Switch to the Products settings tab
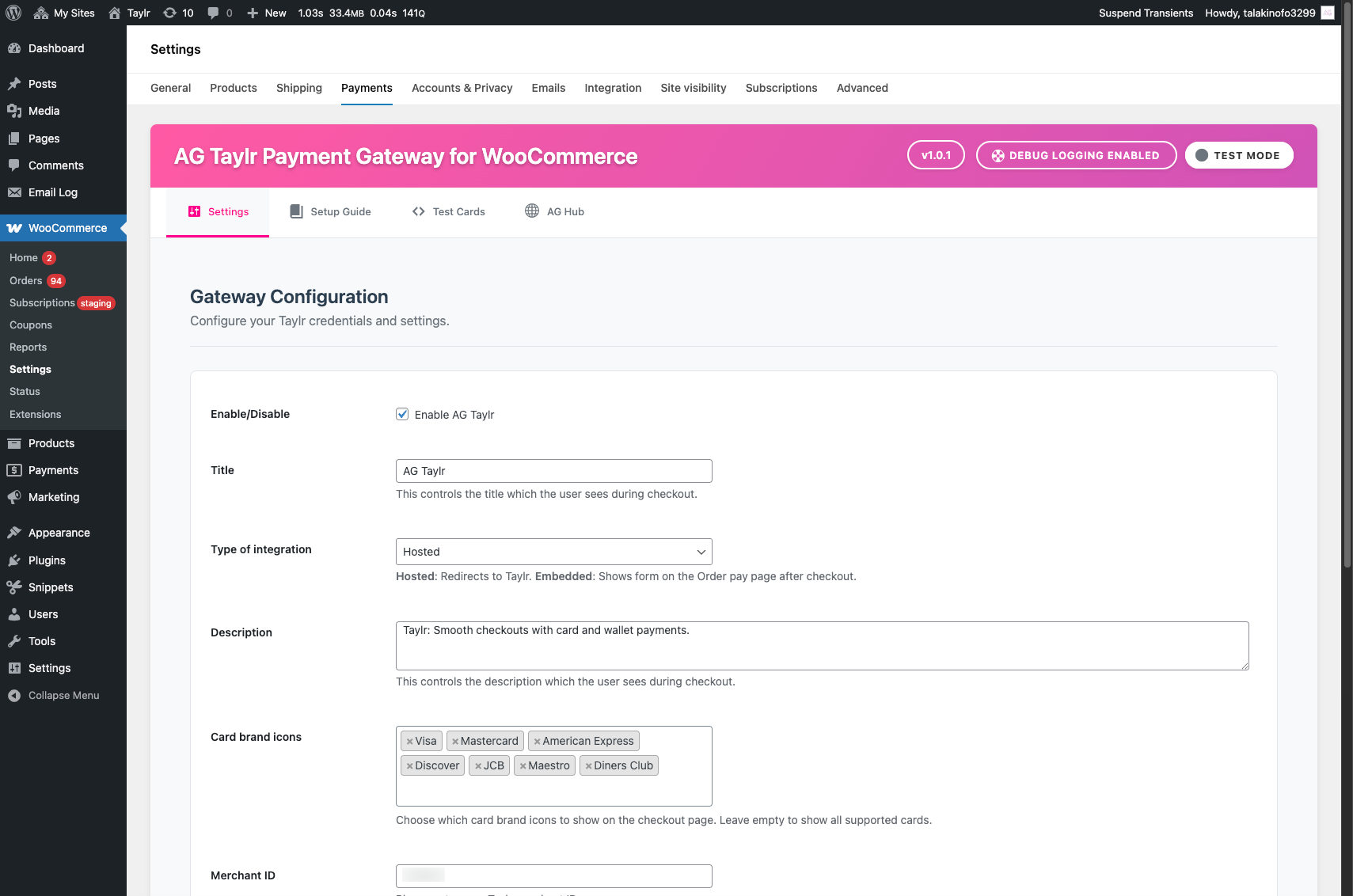The height and width of the screenshot is (896, 1353). [x=234, y=88]
